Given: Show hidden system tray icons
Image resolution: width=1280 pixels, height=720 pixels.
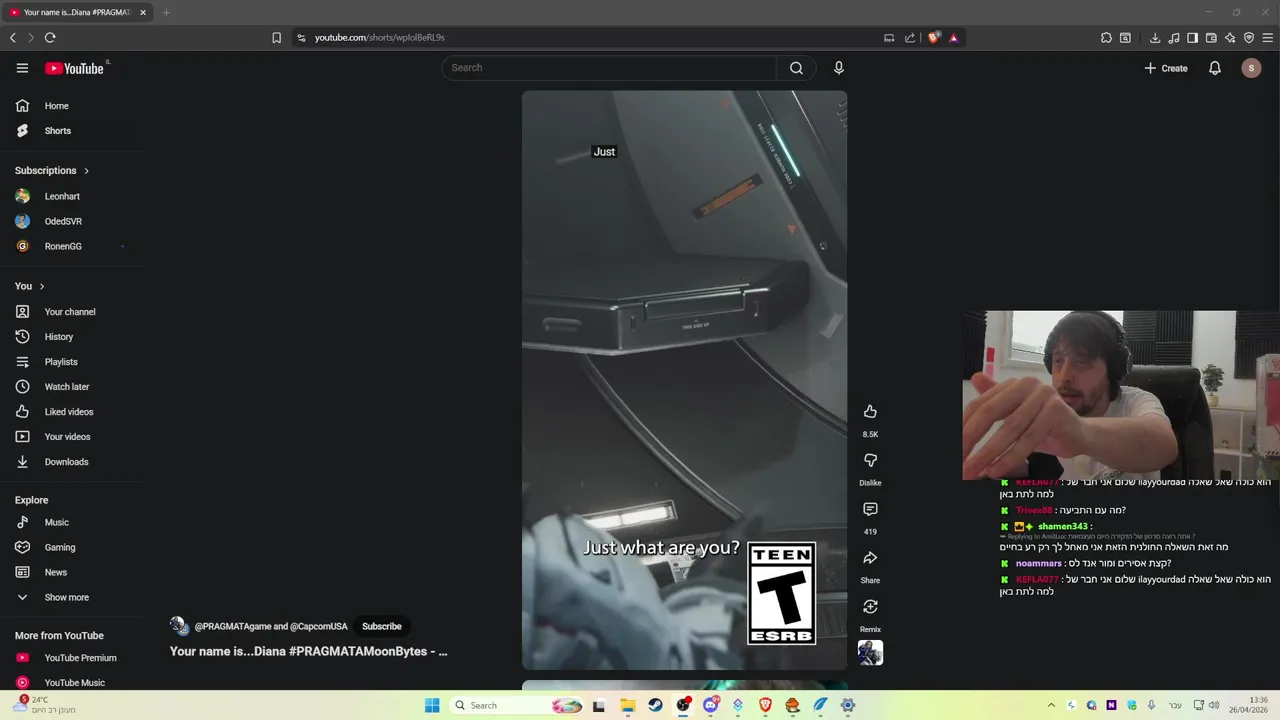Looking at the screenshot, I should coord(1051,705).
